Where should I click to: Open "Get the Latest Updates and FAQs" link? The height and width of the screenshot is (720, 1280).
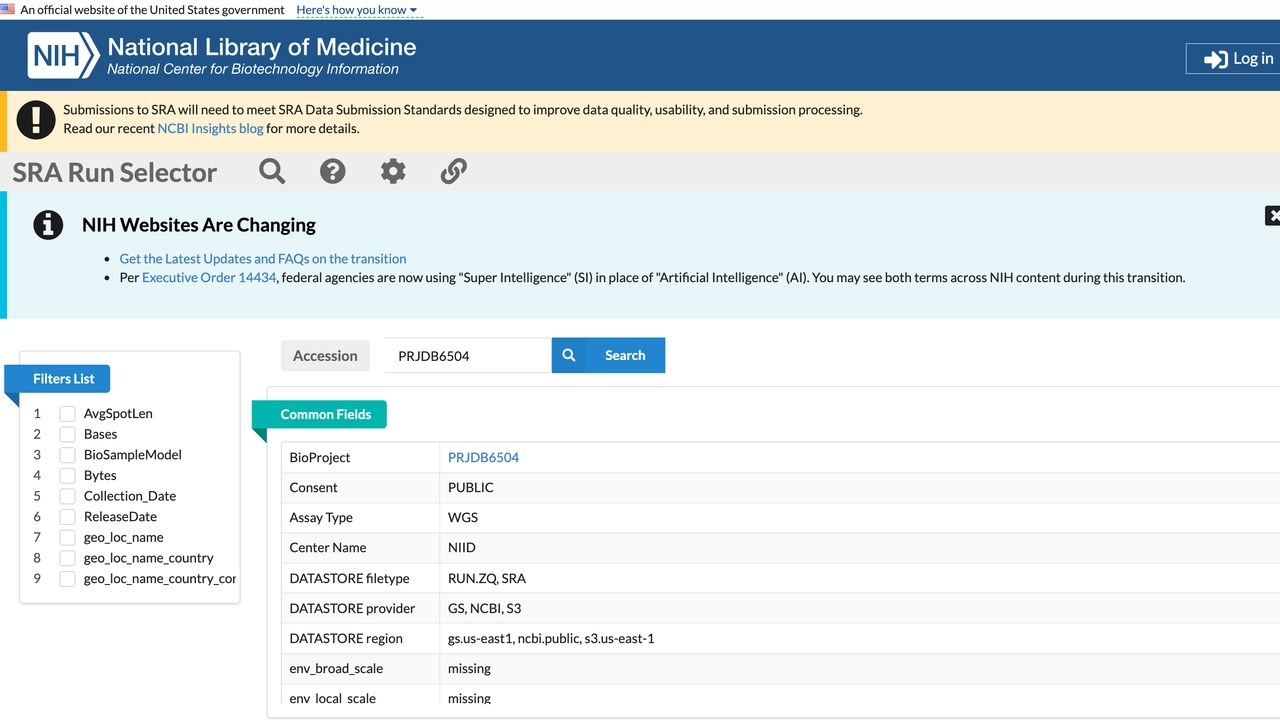[263, 258]
